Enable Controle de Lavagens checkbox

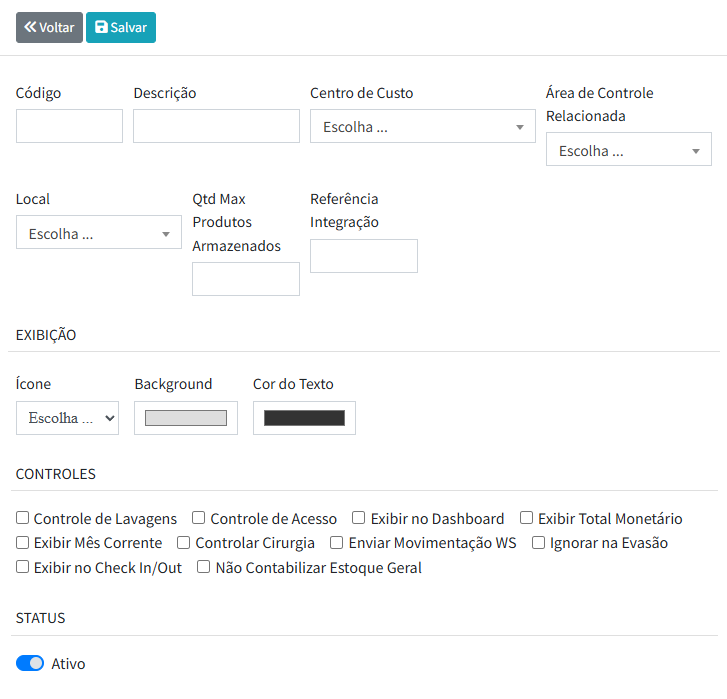click(x=23, y=518)
